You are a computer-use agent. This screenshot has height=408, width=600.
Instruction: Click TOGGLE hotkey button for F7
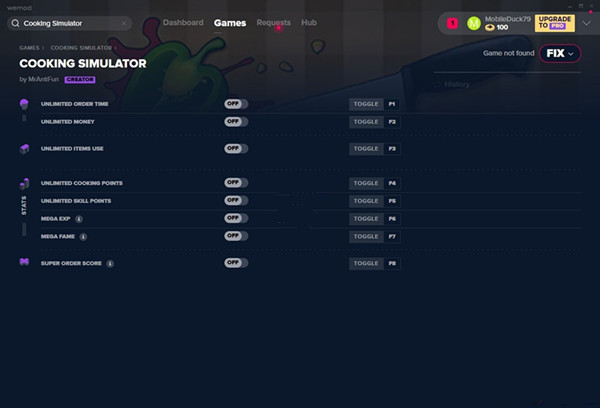366,237
